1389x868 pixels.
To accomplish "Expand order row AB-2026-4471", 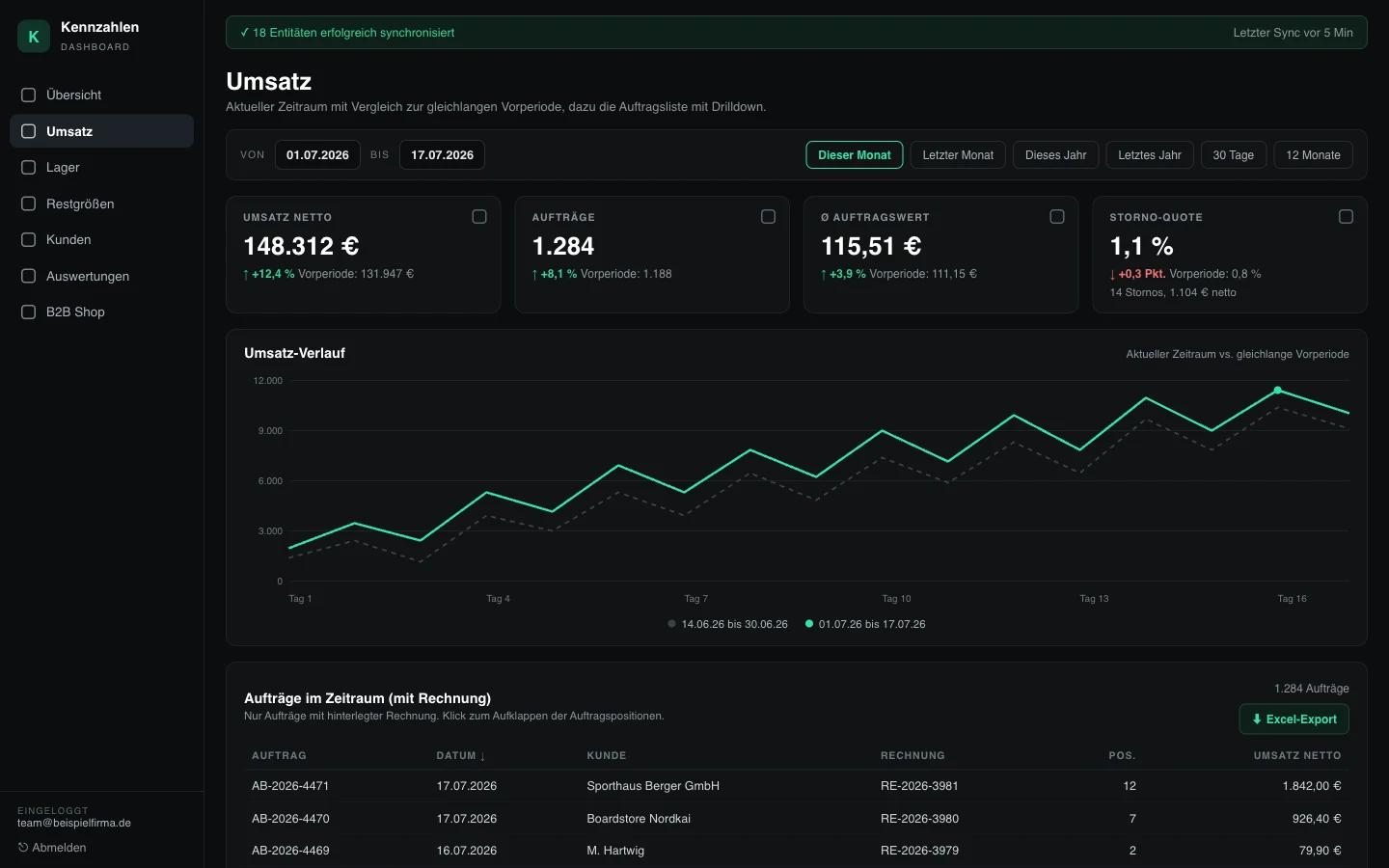I will (797, 786).
